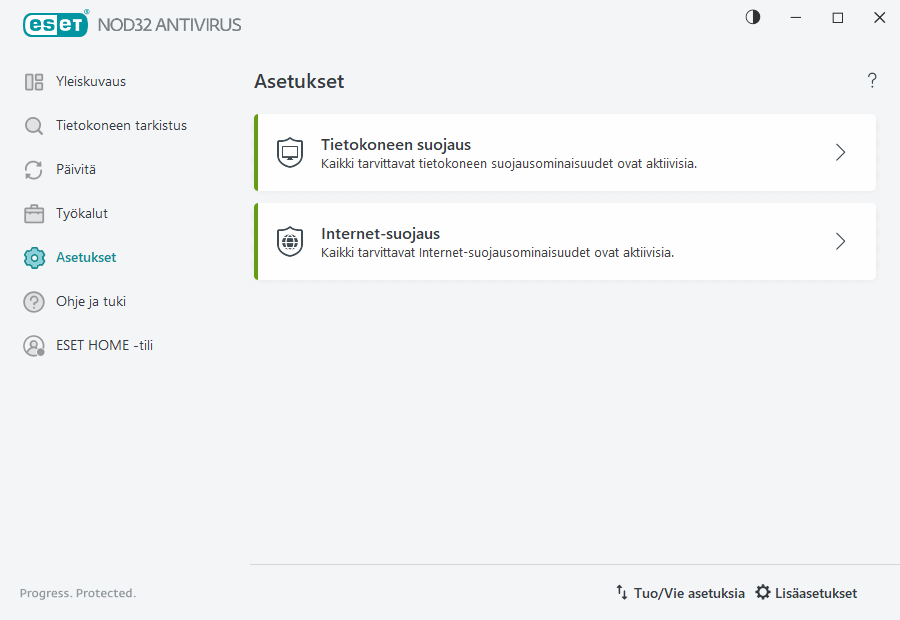Viewport: 900px width, 620px height.
Task: Open Lisäasetukset advanced settings
Action: [x=816, y=592]
